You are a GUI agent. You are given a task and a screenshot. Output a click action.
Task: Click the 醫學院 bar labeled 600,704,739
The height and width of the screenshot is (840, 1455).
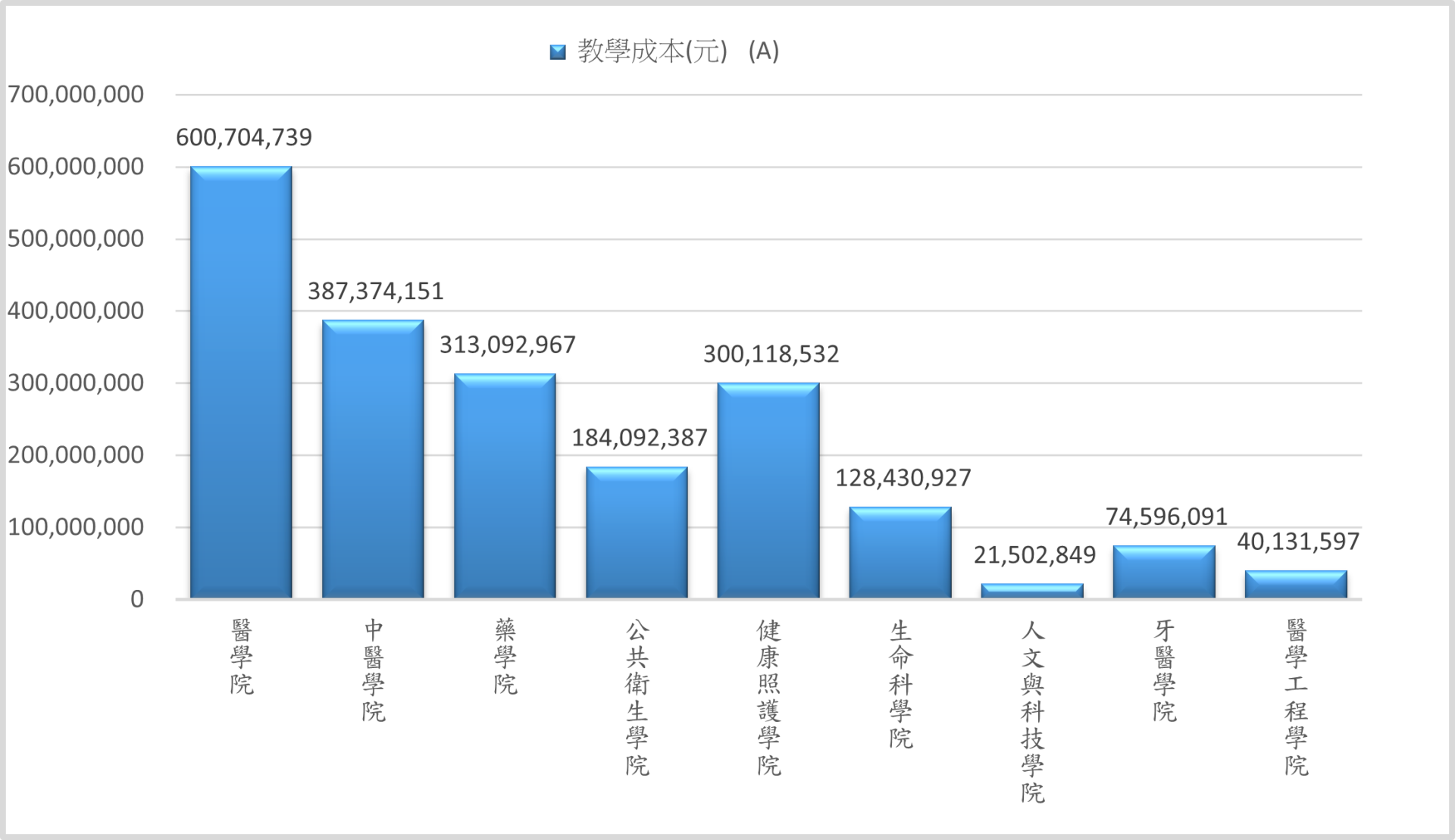tap(241, 383)
